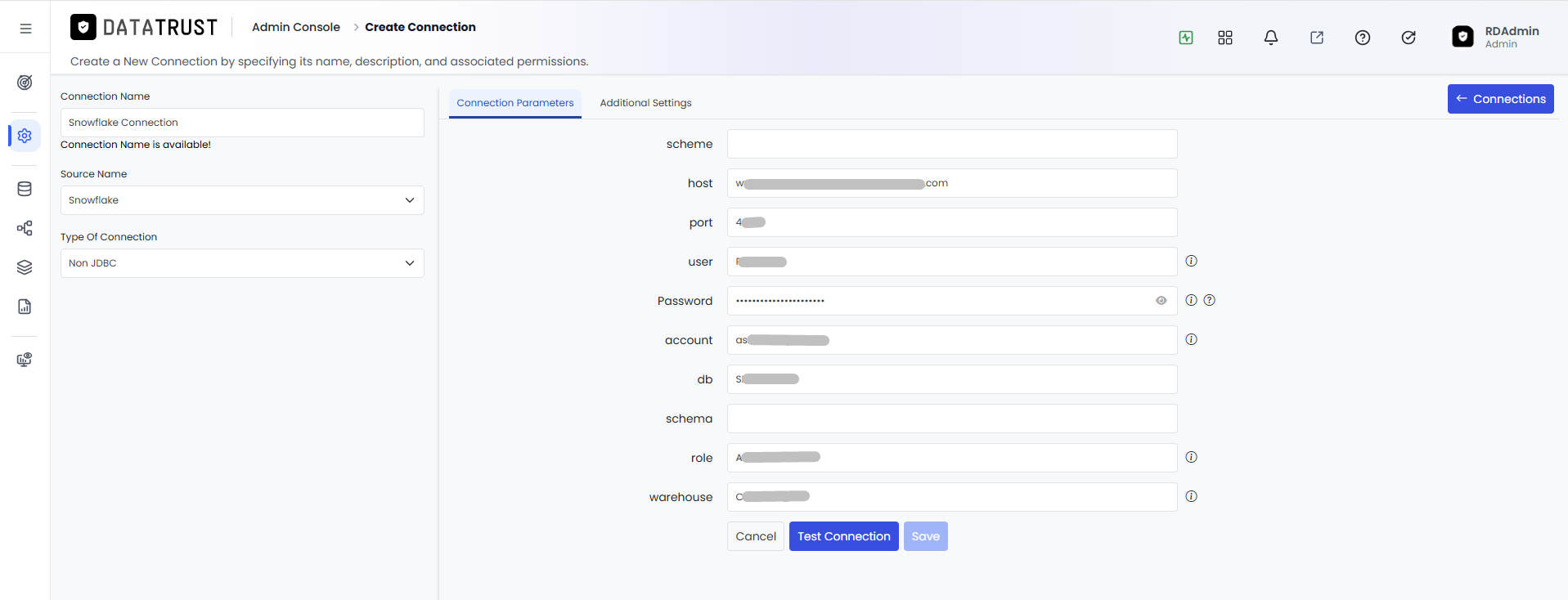Click the user input field
Screen dimensions: 1568x600
tap(952, 262)
